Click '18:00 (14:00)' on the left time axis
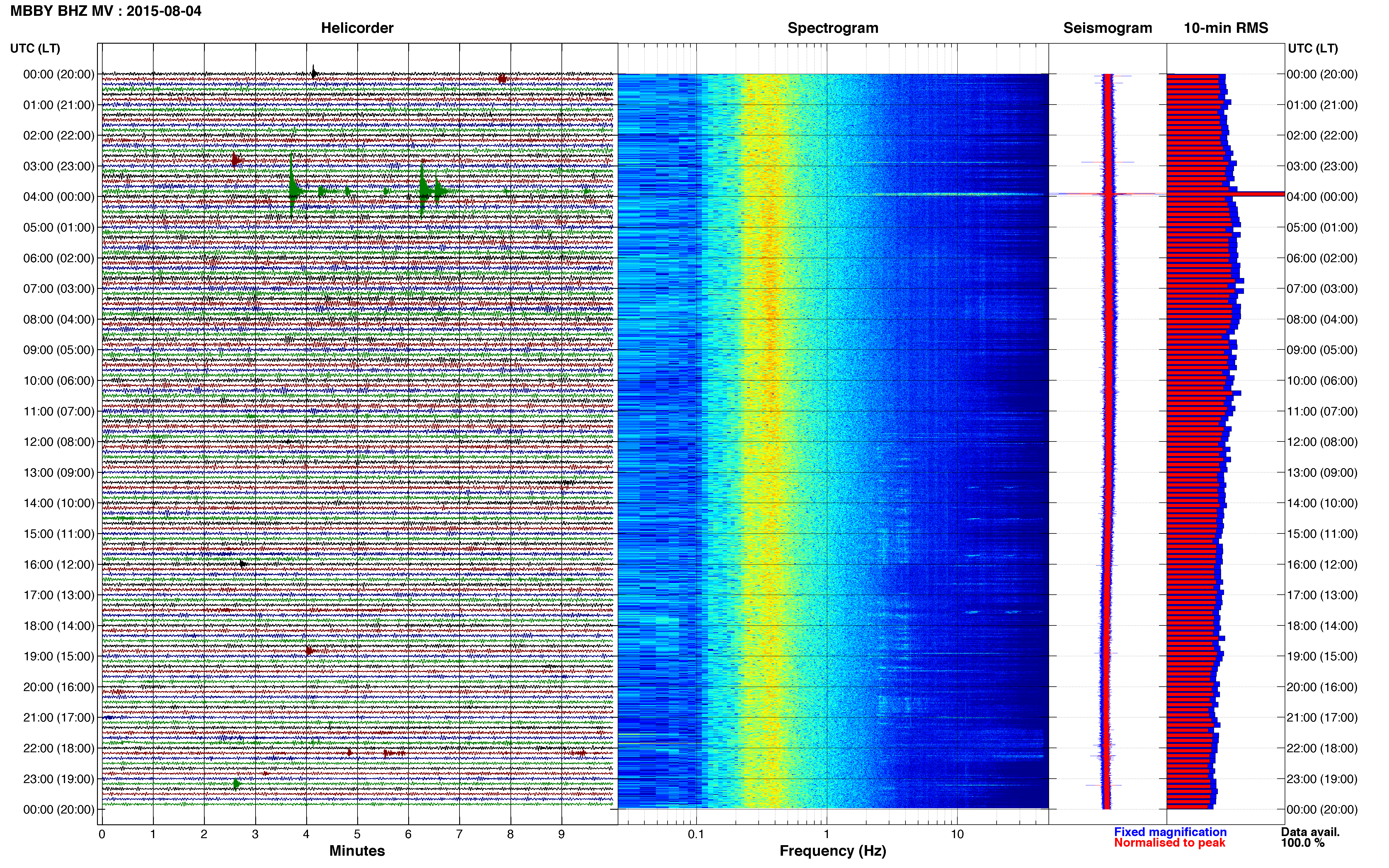The width and height of the screenshot is (1389, 868). pos(59,626)
